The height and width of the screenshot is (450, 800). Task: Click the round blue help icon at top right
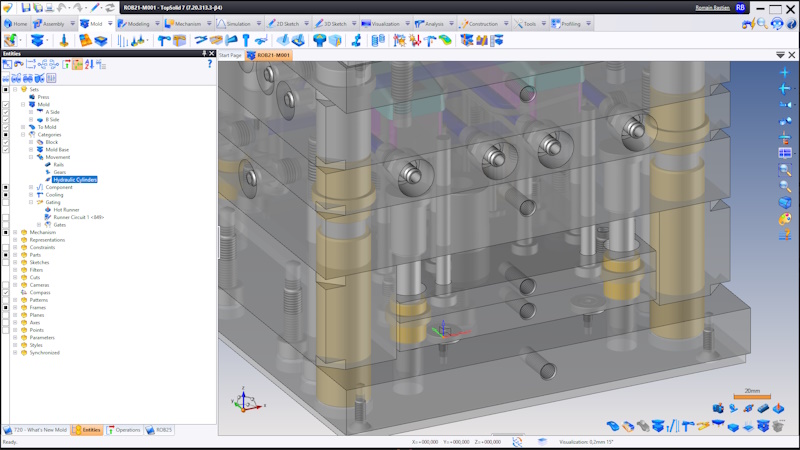pos(791,23)
